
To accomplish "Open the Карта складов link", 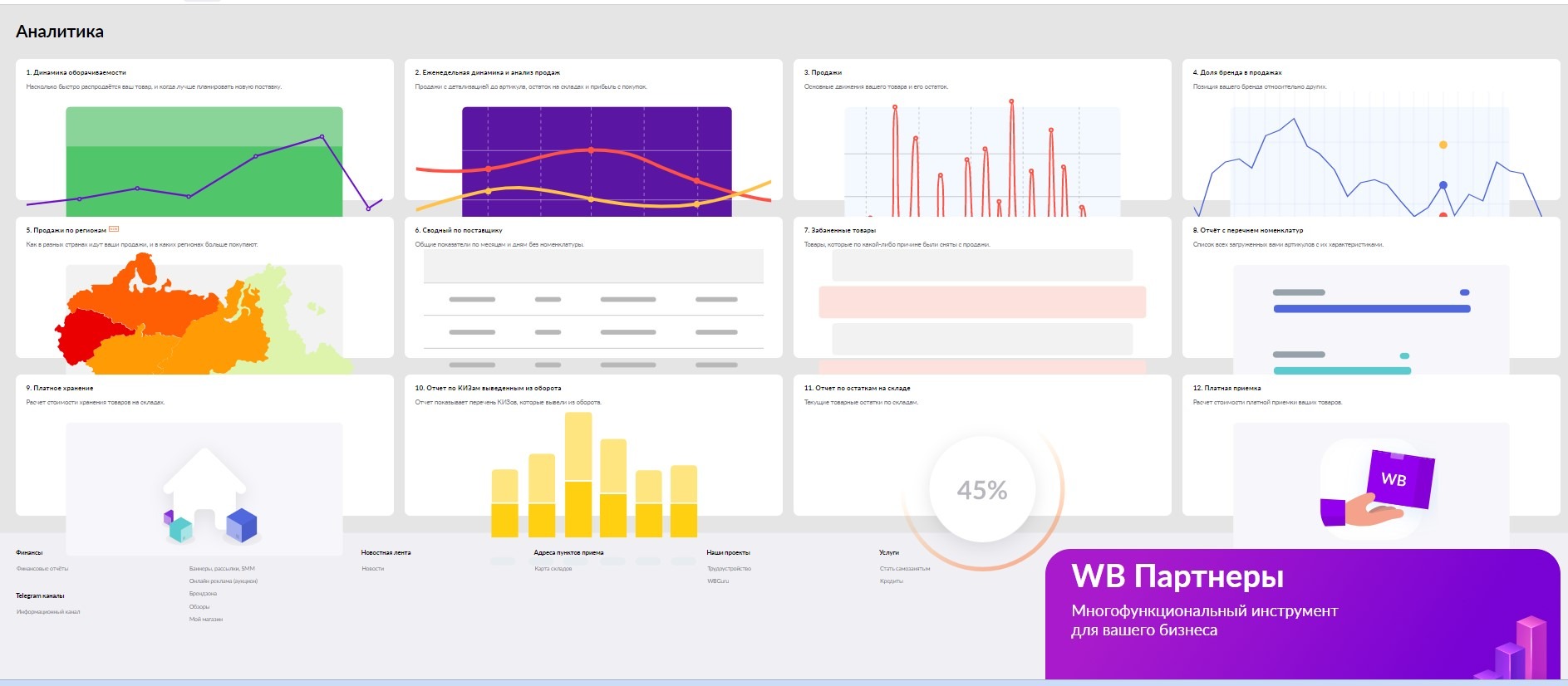I will 553,569.
